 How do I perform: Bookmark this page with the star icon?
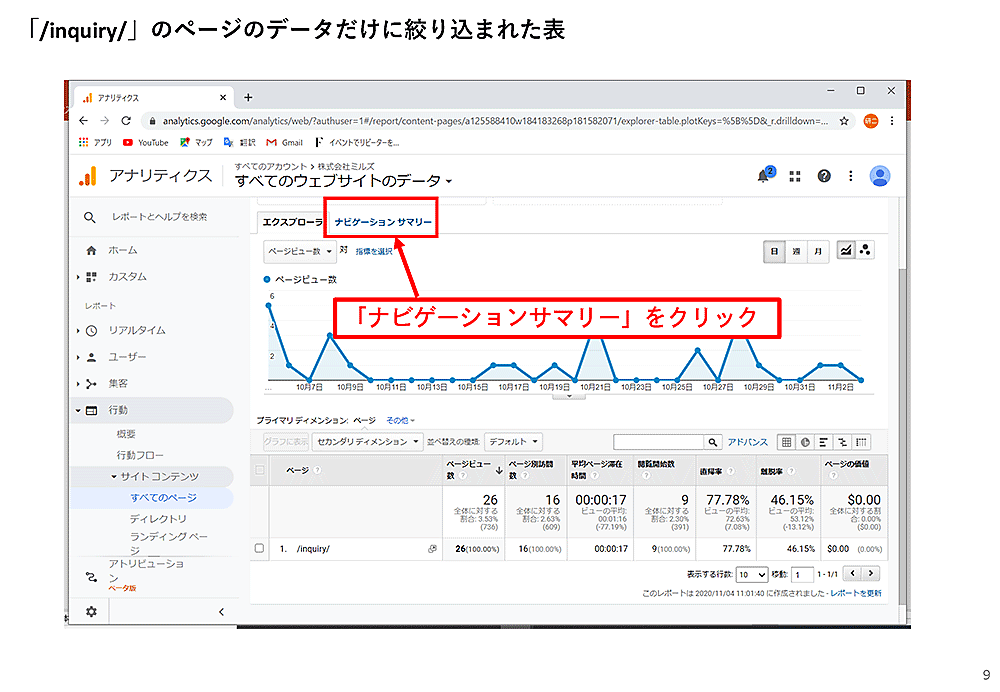[x=845, y=120]
